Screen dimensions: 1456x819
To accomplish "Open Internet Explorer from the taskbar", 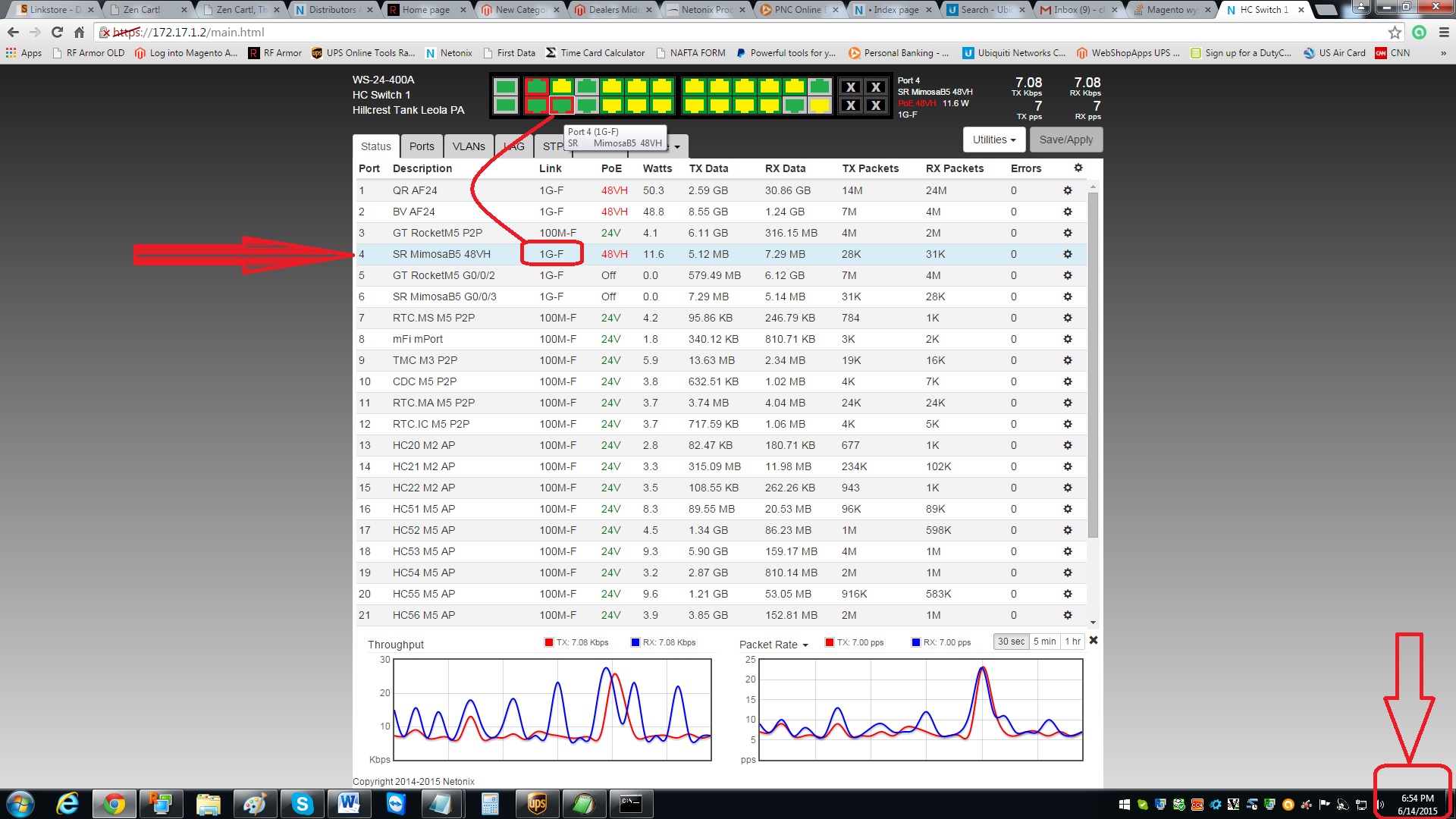I will click(67, 804).
